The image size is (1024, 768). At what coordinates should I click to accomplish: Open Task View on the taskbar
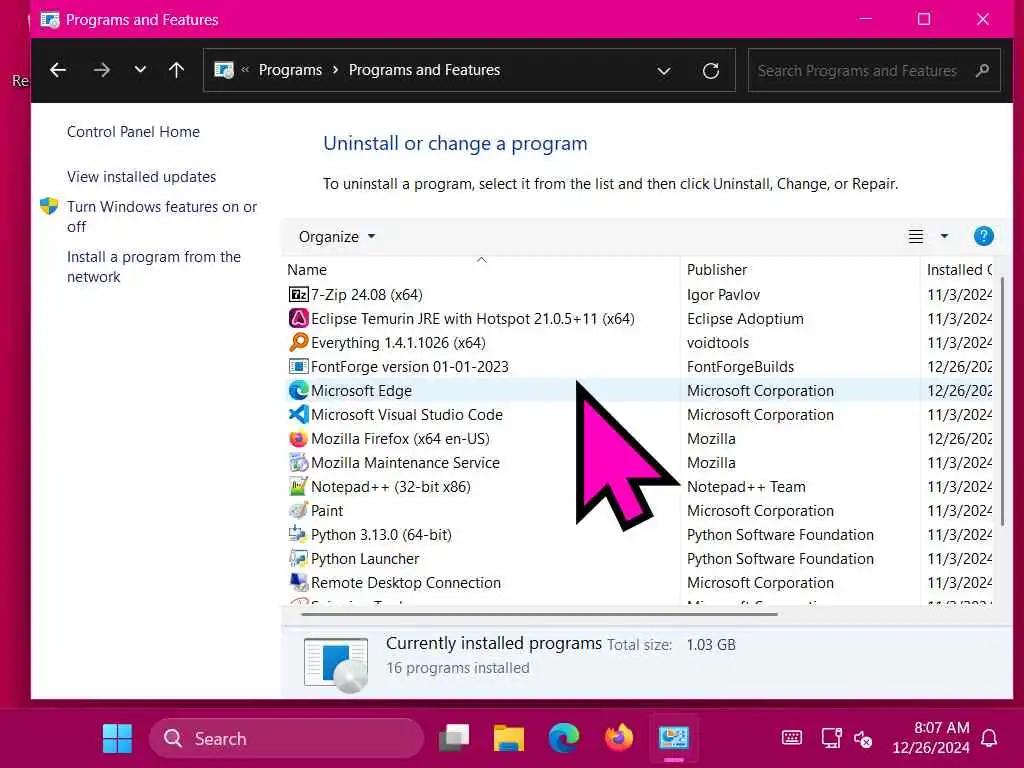pos(454,739)
